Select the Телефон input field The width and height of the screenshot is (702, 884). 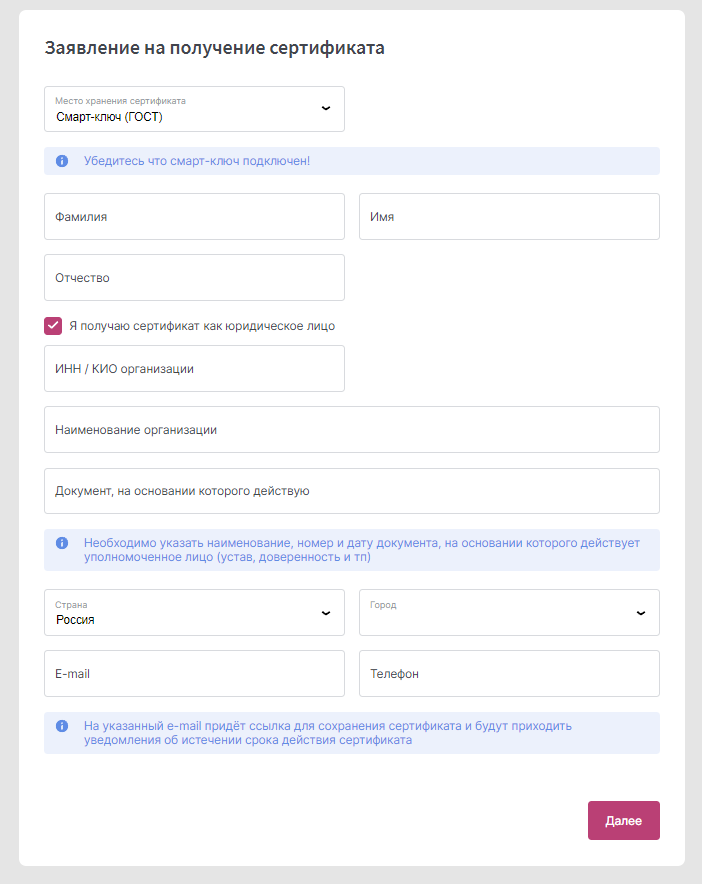coord(509,674)
